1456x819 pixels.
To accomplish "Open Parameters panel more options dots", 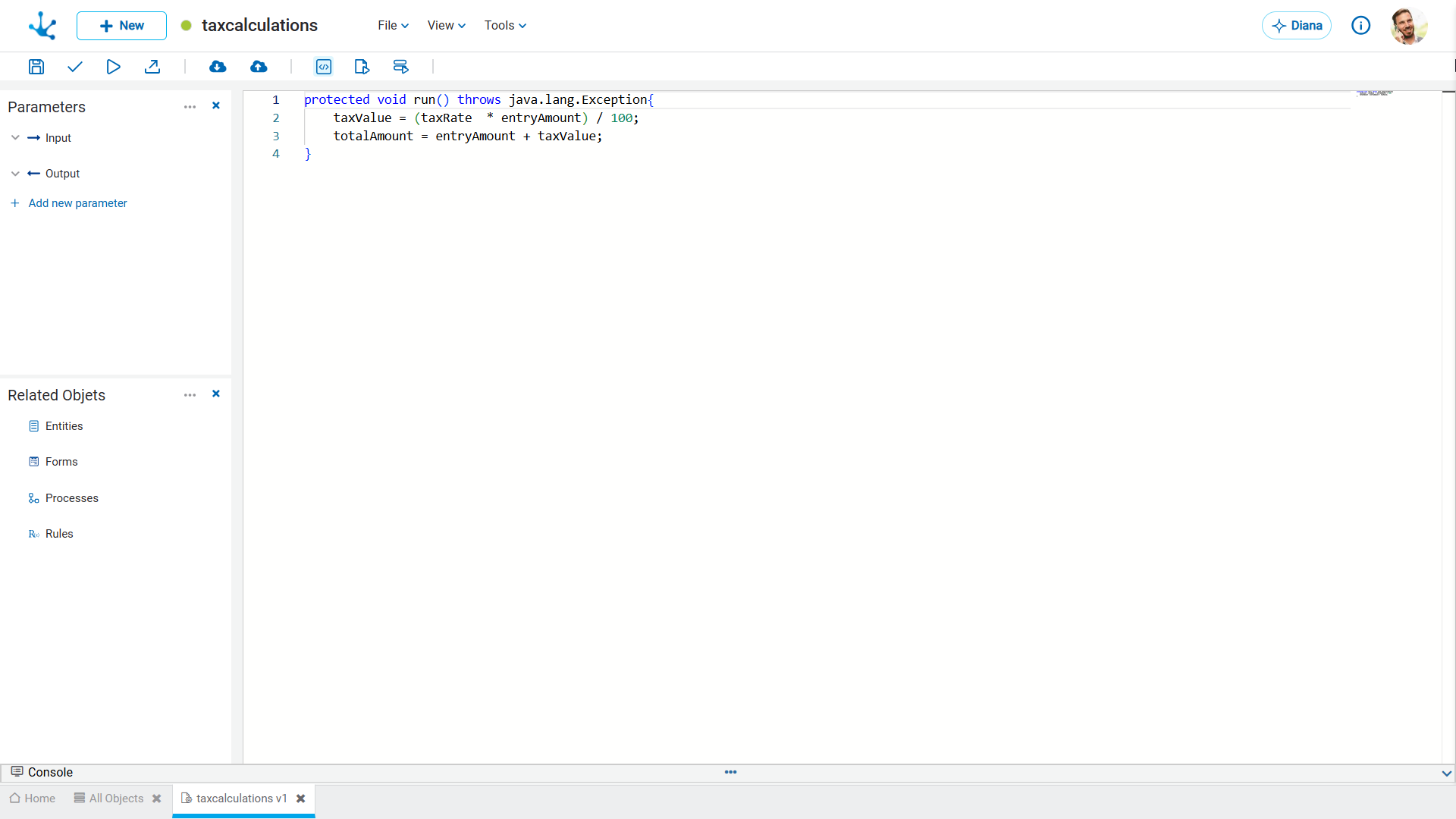I will pyautogui.click(x=190, y=107).
